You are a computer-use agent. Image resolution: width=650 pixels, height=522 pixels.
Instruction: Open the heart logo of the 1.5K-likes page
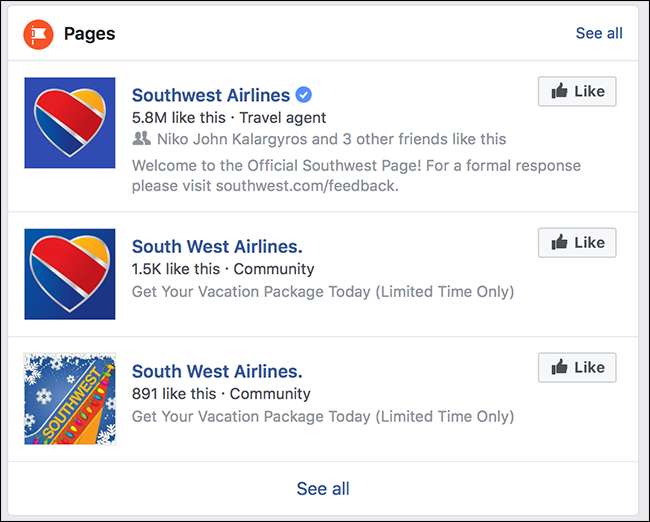(70, 274)
